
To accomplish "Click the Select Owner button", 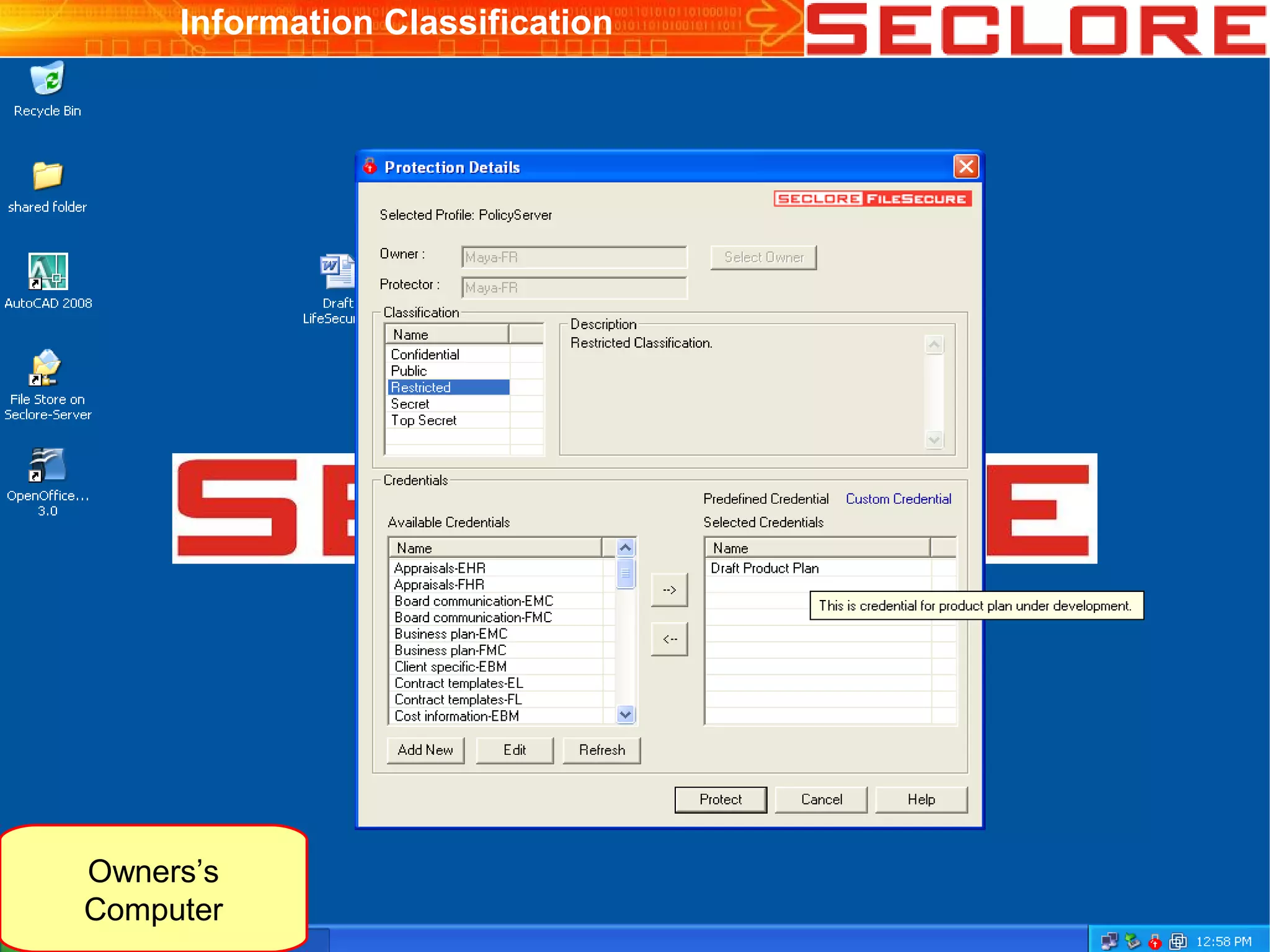I will coord(763,257).
